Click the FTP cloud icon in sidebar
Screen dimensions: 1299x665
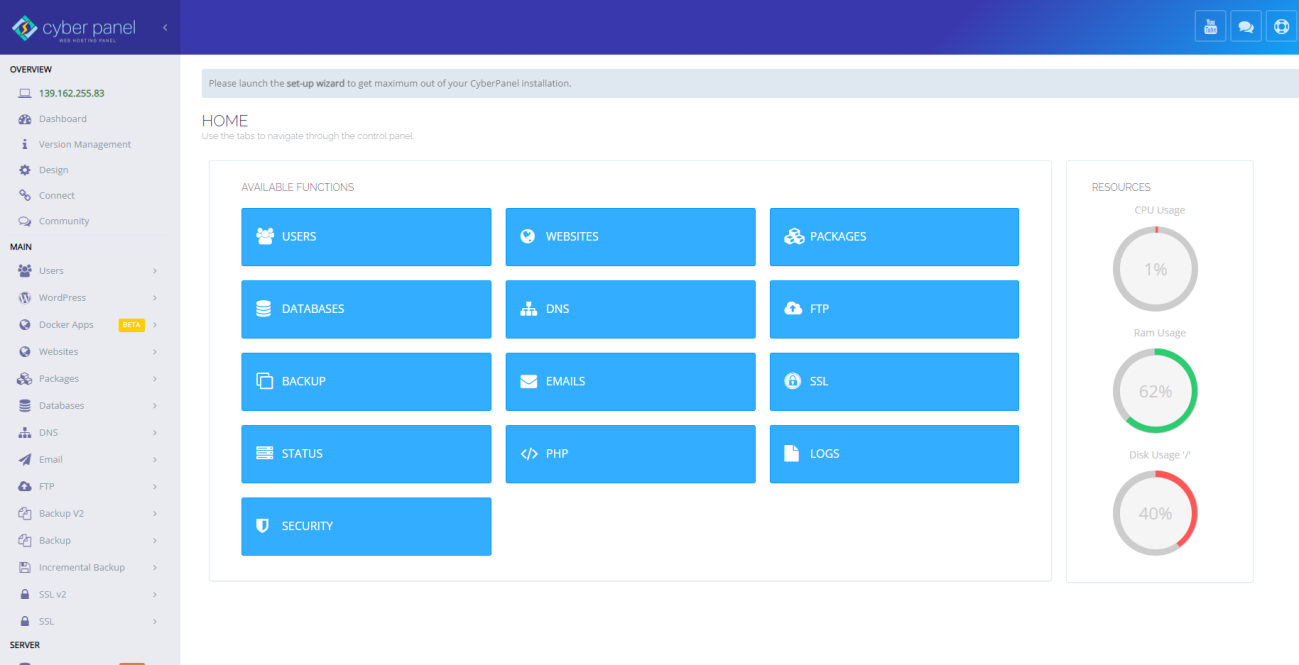click(x=25, y=487)
